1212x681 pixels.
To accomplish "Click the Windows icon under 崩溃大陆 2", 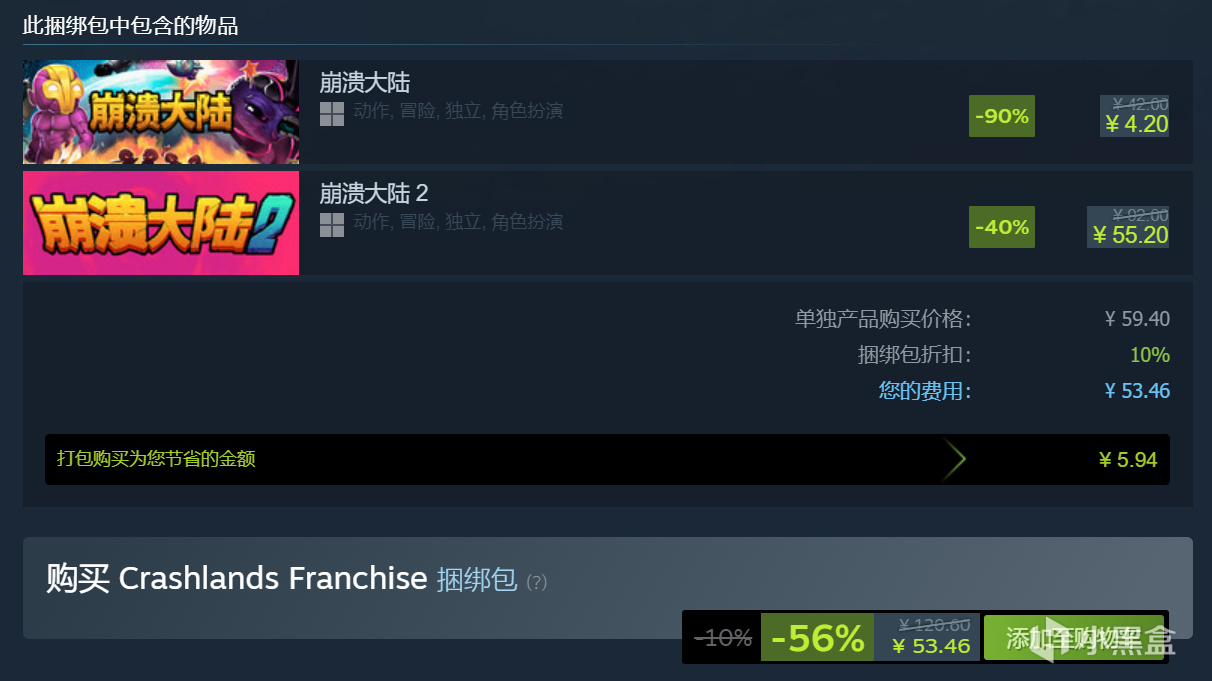I will (x=332, y=225).
